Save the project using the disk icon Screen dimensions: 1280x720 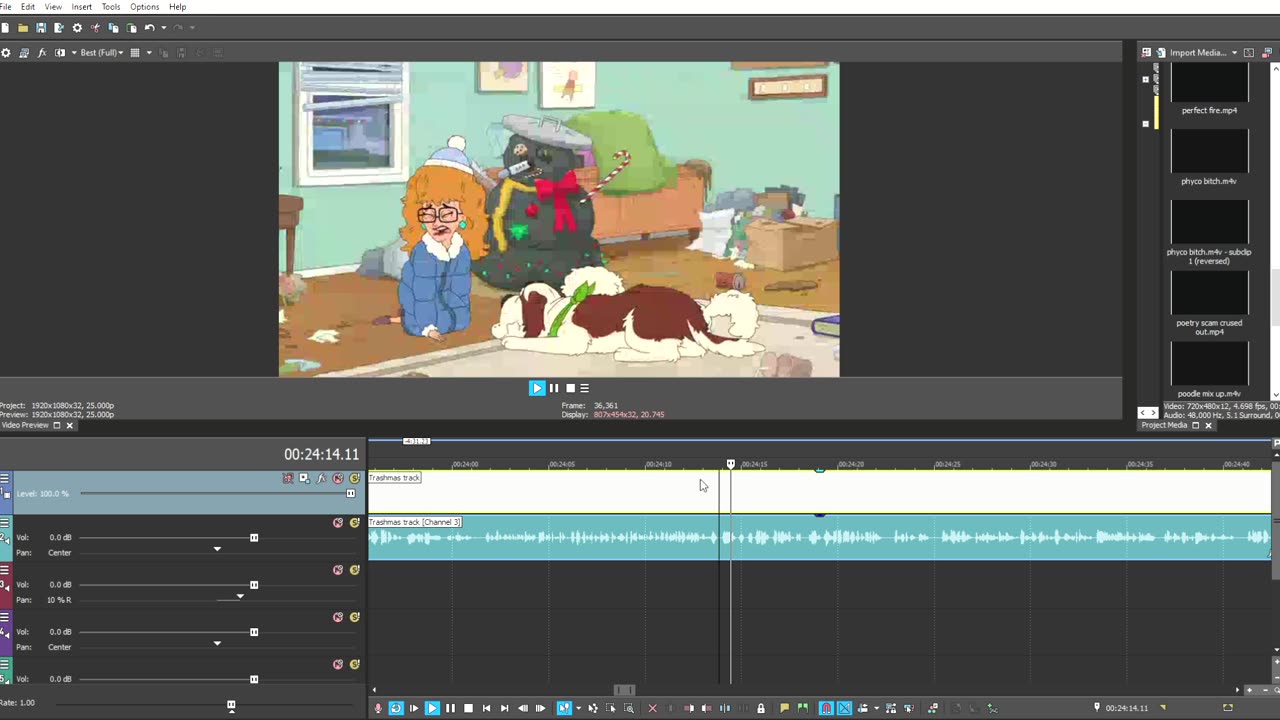point(41,28)
